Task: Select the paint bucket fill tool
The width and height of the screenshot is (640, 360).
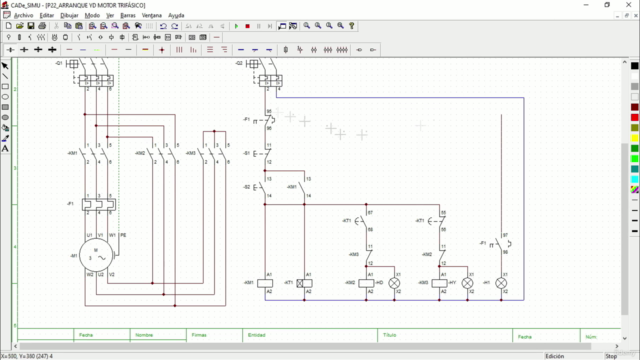Action: (5, 128)
